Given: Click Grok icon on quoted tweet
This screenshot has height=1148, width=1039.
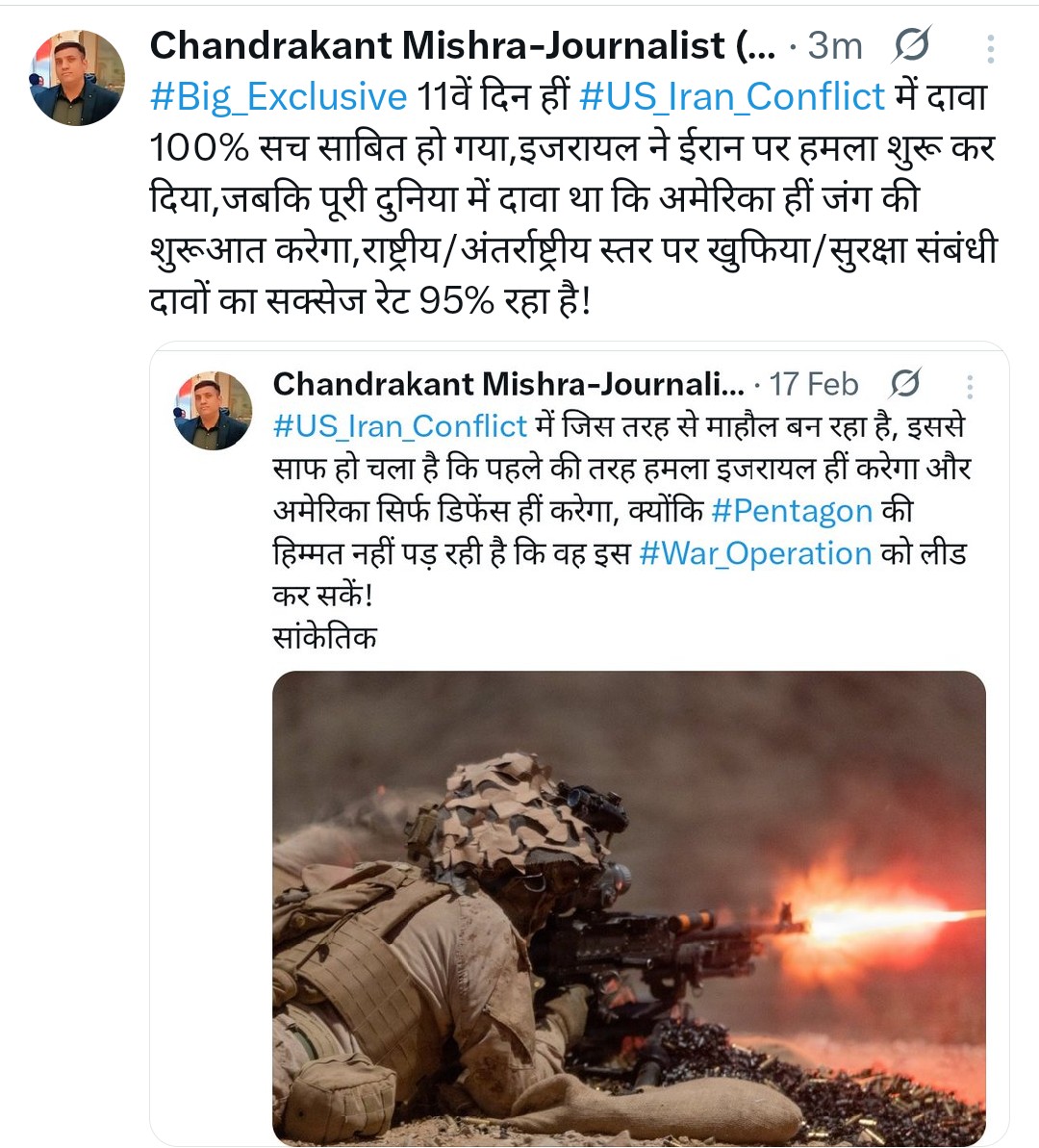Looking at the screenshot, I should point(905,384).
